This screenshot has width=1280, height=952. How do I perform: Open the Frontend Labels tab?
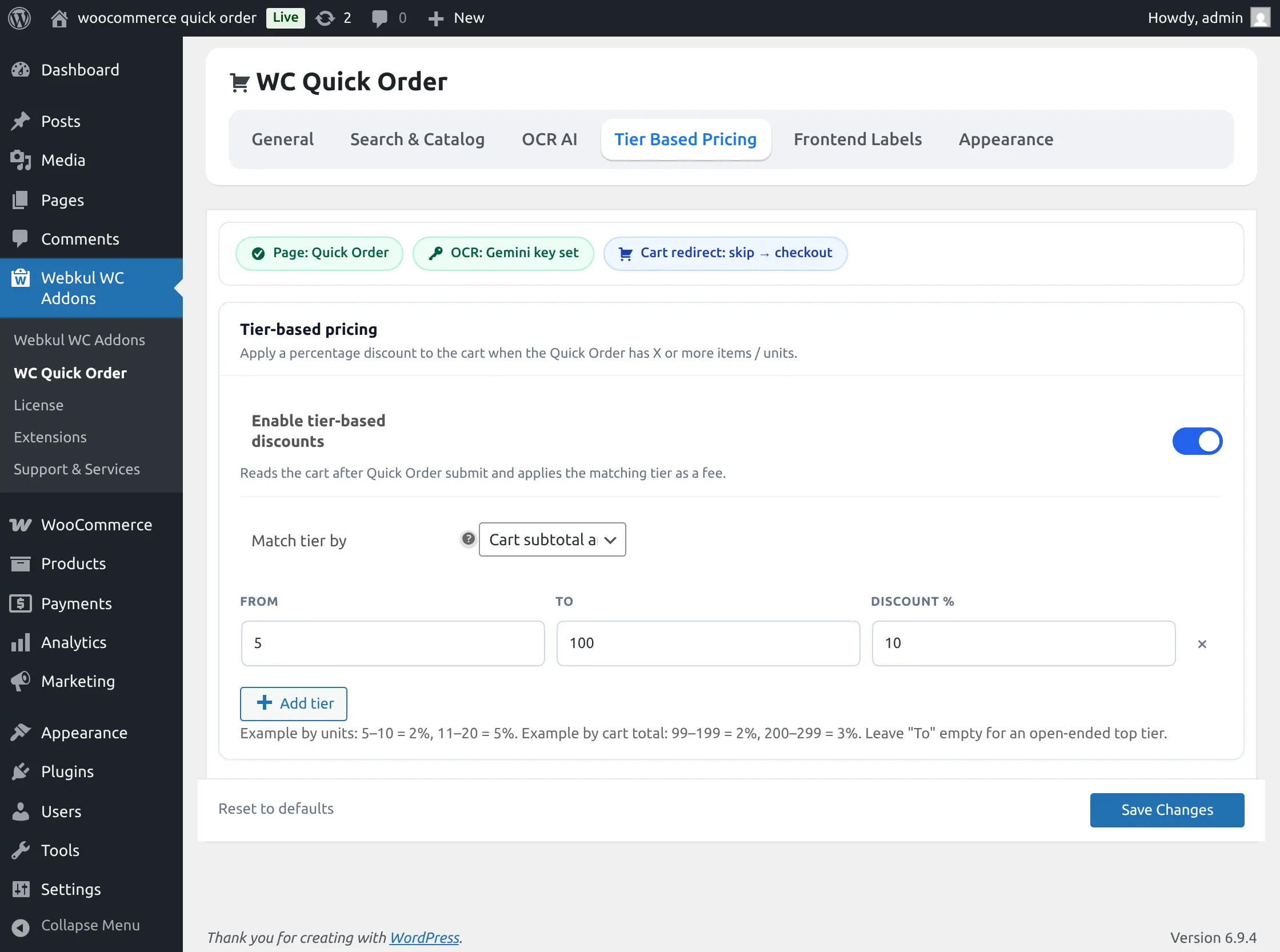pyautogui.click(x=858, y=139)
